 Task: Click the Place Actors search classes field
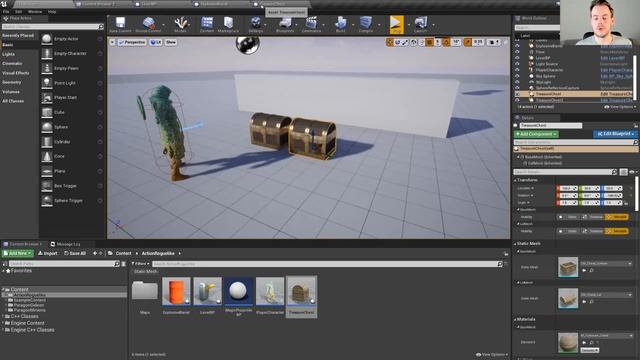pos(53,27)
